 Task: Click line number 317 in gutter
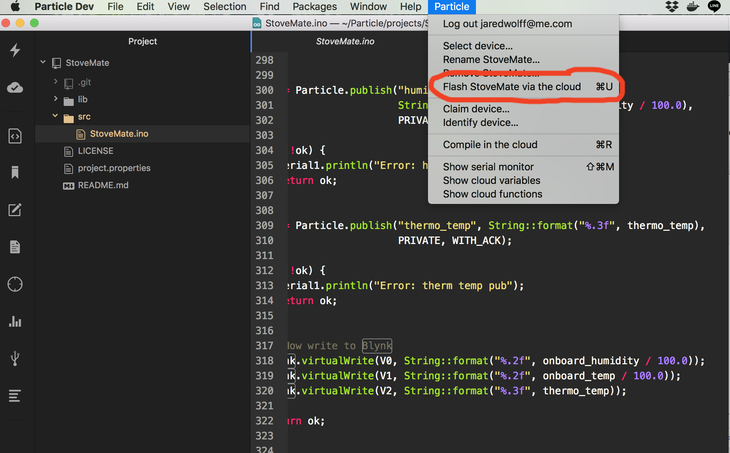tap(264, 345)
